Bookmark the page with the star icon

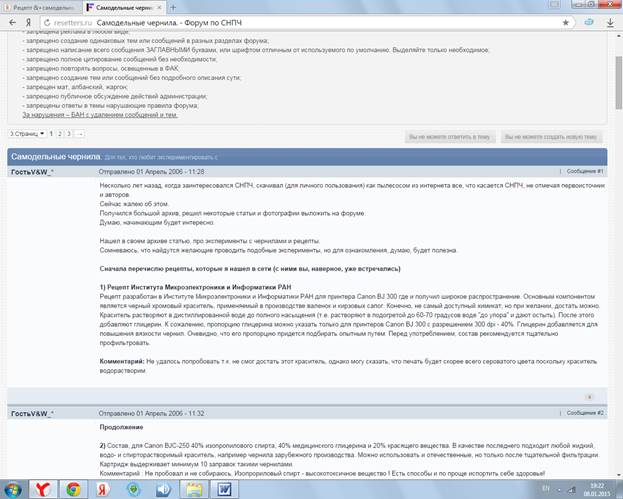click(566, 23)
